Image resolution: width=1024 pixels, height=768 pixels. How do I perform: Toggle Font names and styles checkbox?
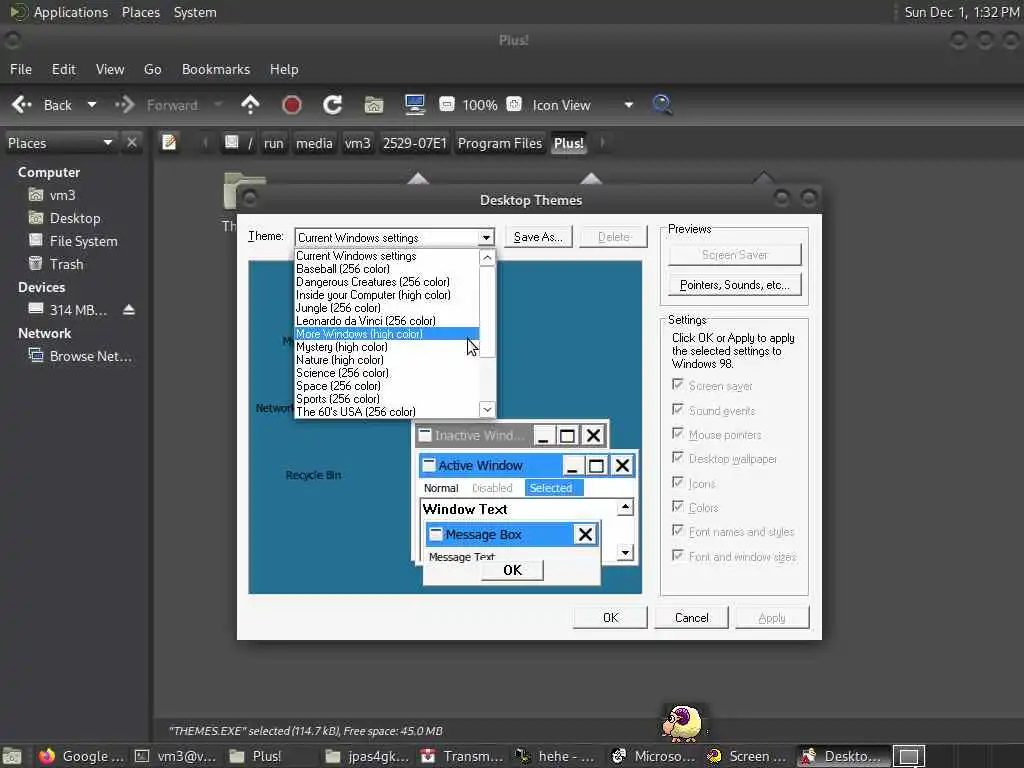[x=678, y=531]
